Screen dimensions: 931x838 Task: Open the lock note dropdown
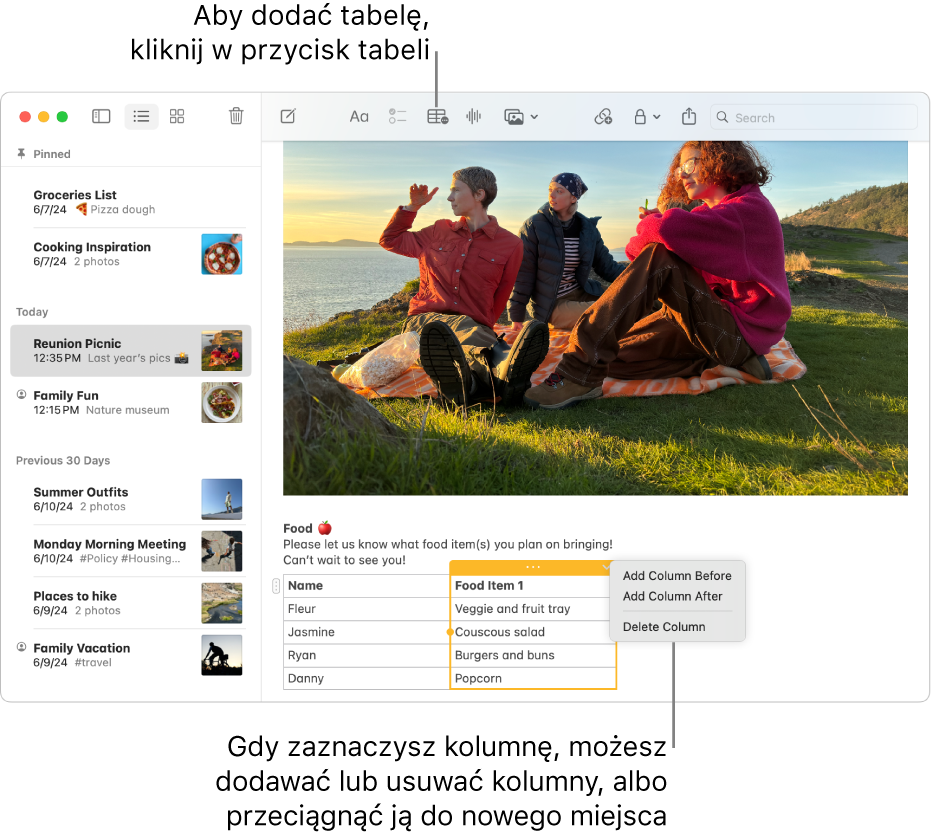coord(647,117)
